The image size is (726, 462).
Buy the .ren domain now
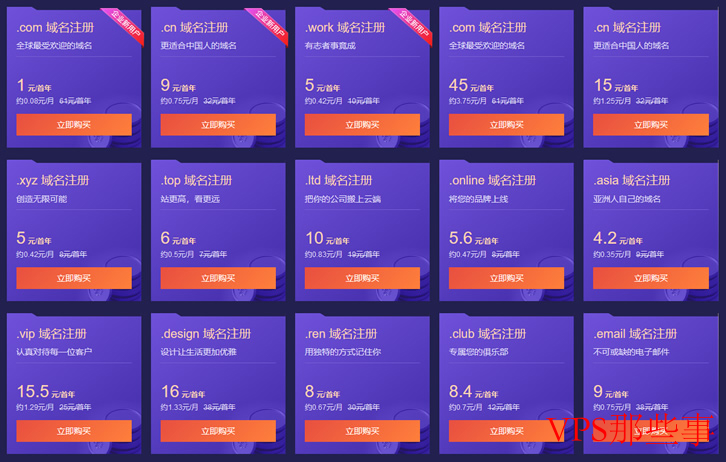362,431
